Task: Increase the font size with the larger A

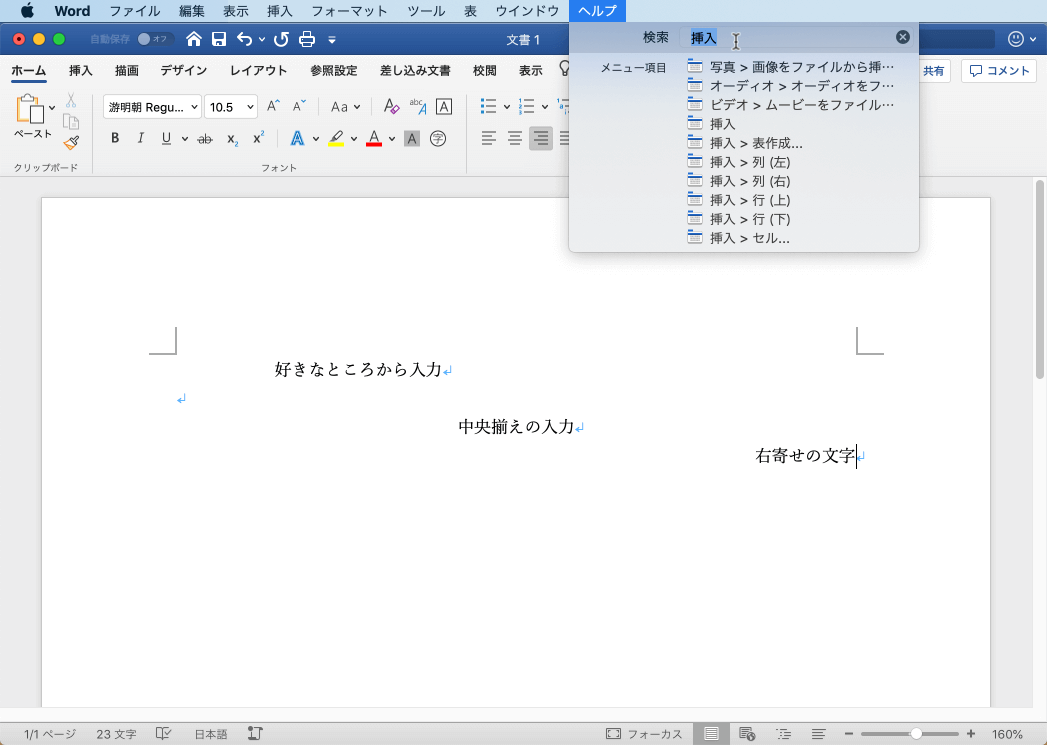Action: (x=273, y=106)
